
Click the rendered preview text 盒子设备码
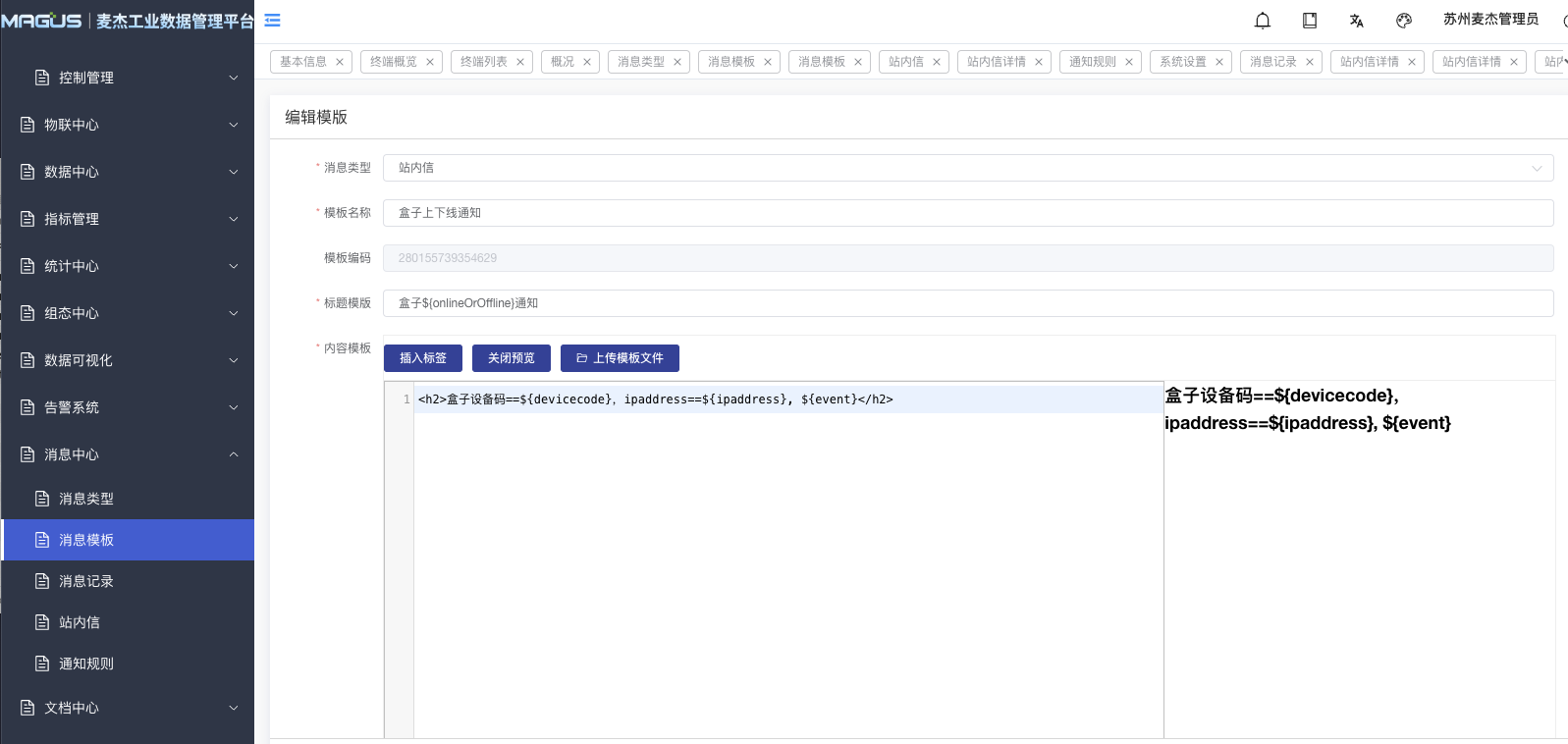coord(1209,396)
